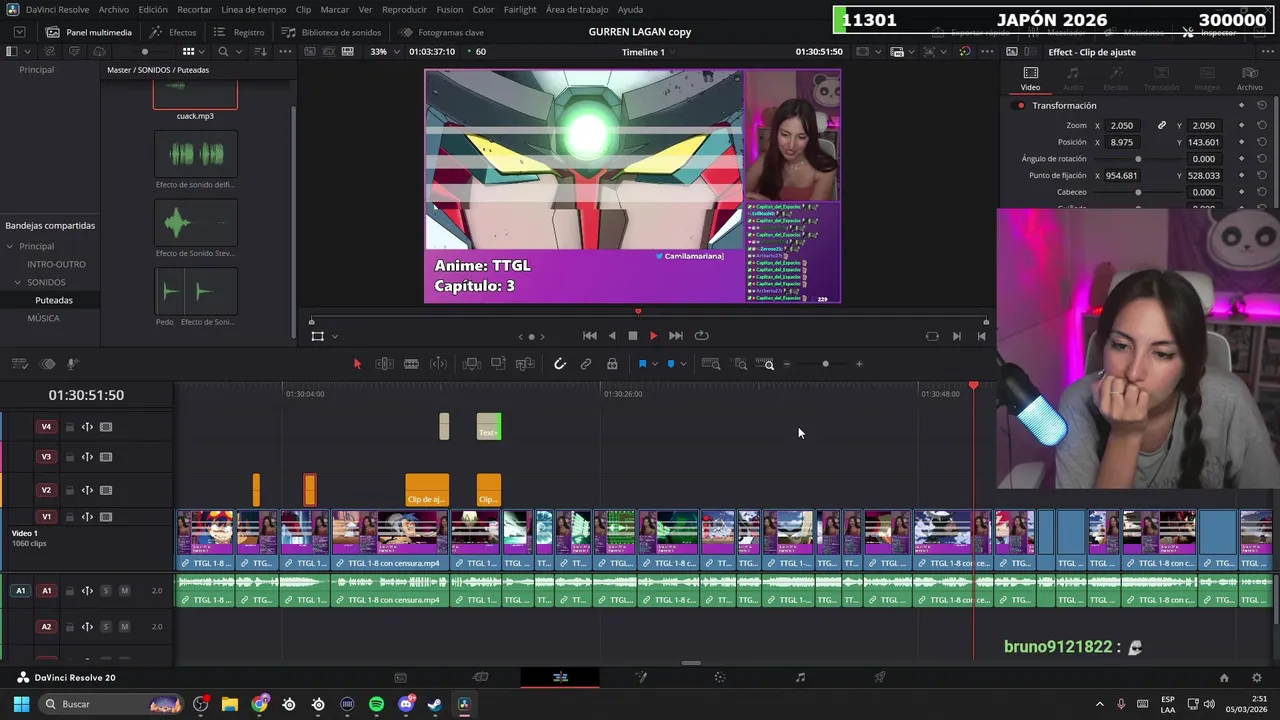
Task: Select the arrow selection mode tool
Action: [357, 364]
